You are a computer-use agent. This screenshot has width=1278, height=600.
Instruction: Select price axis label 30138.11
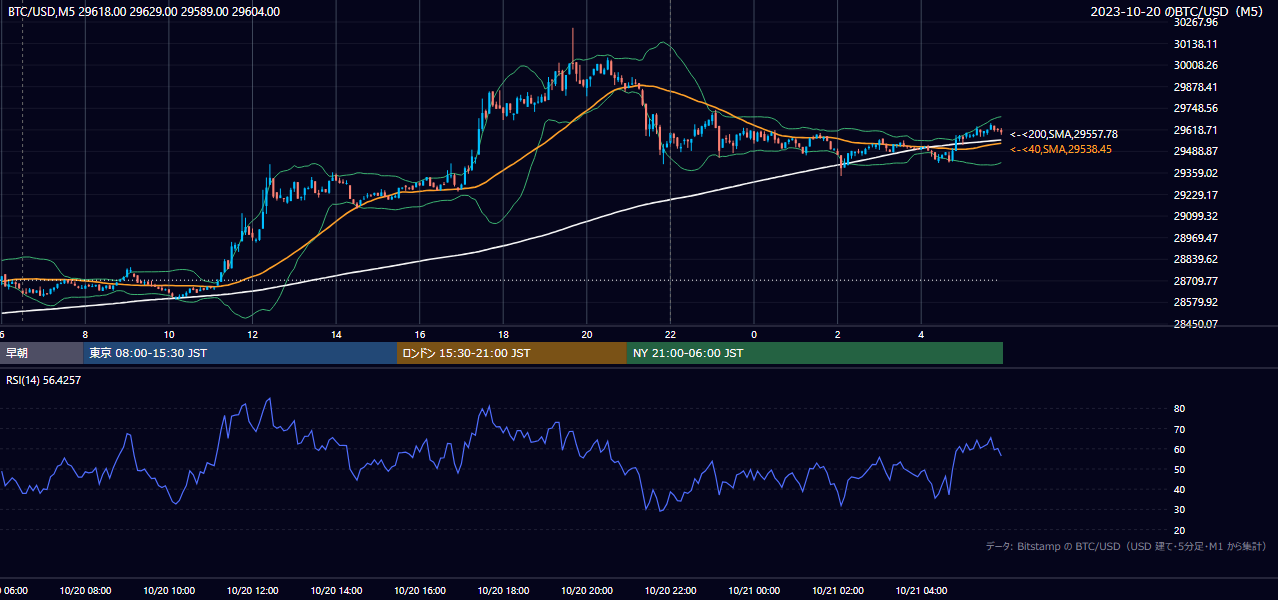tap(1195, 44)
